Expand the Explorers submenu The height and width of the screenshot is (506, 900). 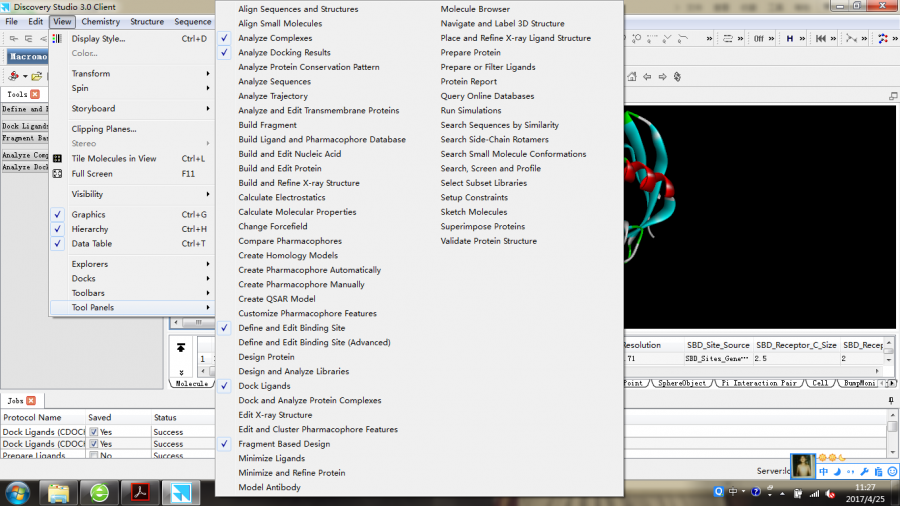pyautogui.click(x=133, y=264)
